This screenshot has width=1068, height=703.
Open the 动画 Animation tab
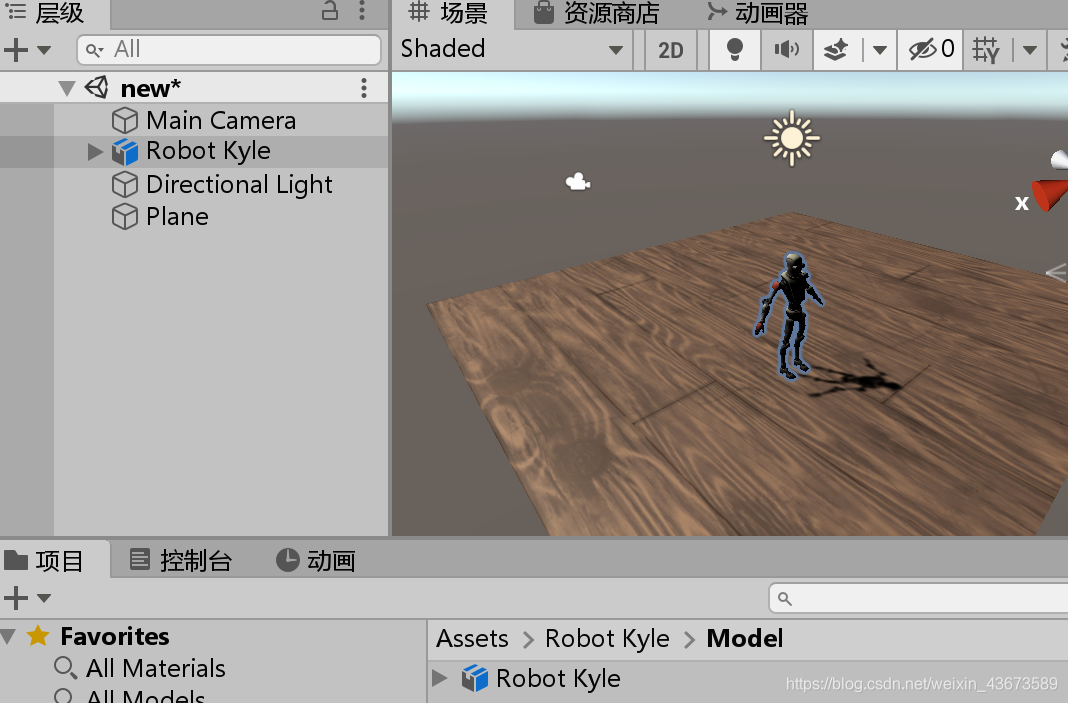[x=316, y=561]
